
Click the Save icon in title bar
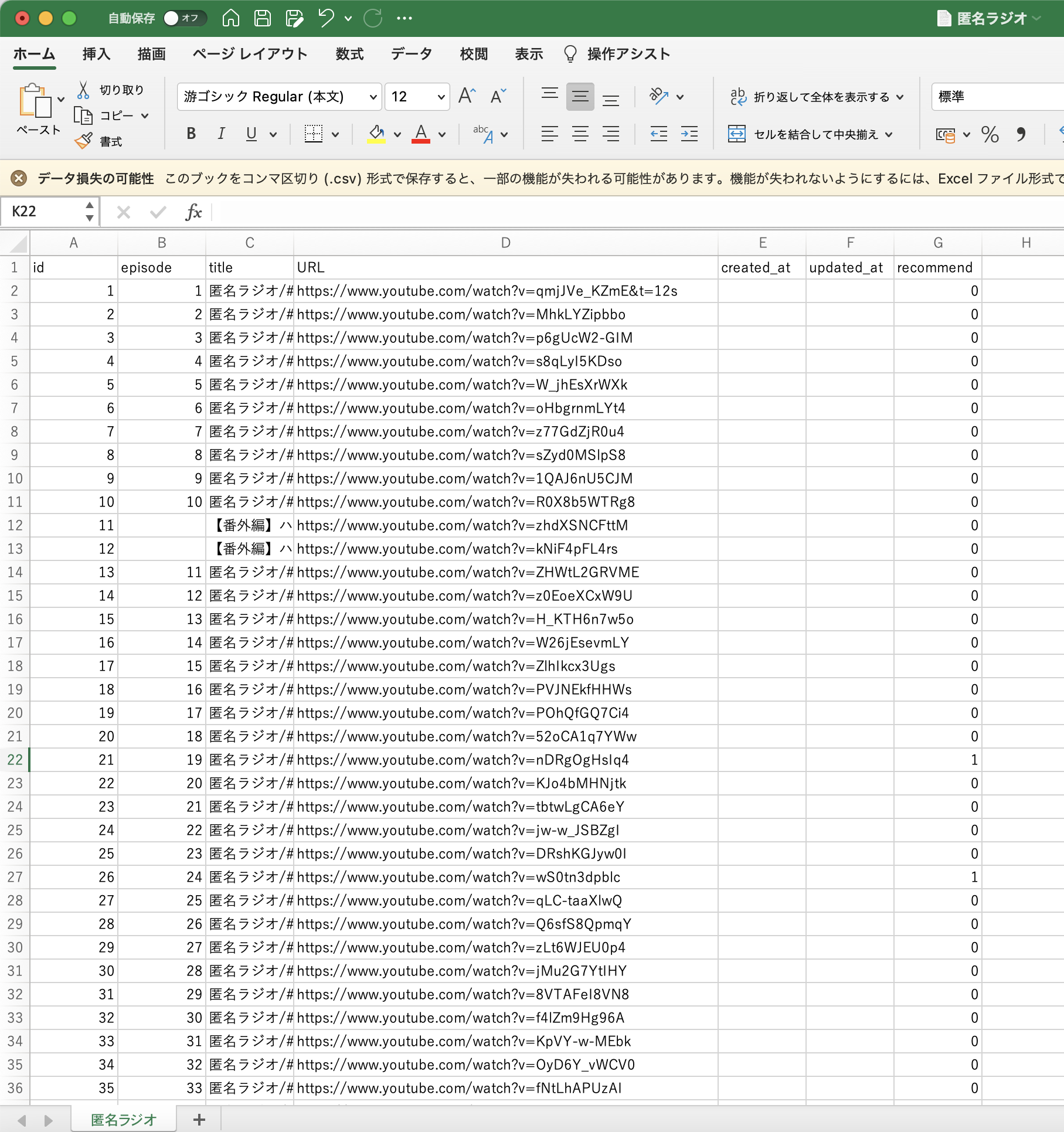pyautogui.click(x=263, y=18)
